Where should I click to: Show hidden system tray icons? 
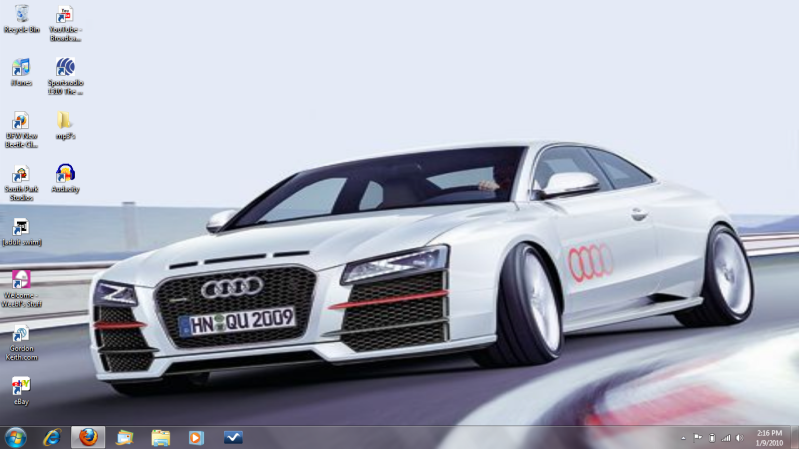pos(683,438)
